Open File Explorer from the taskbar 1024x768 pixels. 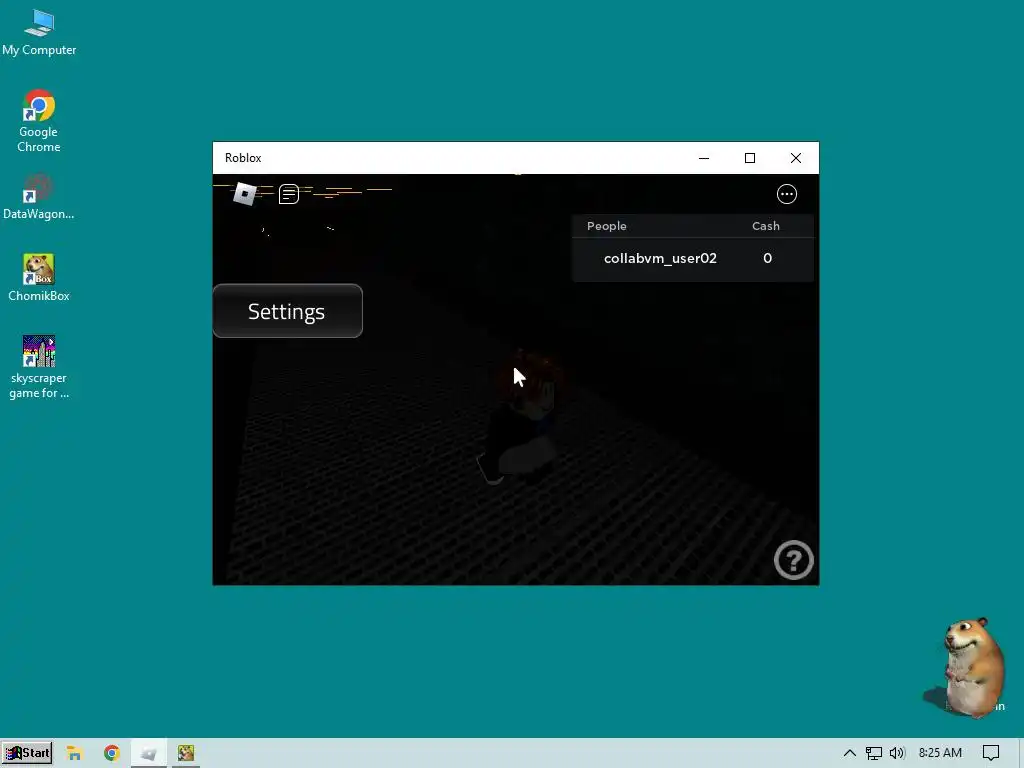pyautogui.click(x=74, y=753)
